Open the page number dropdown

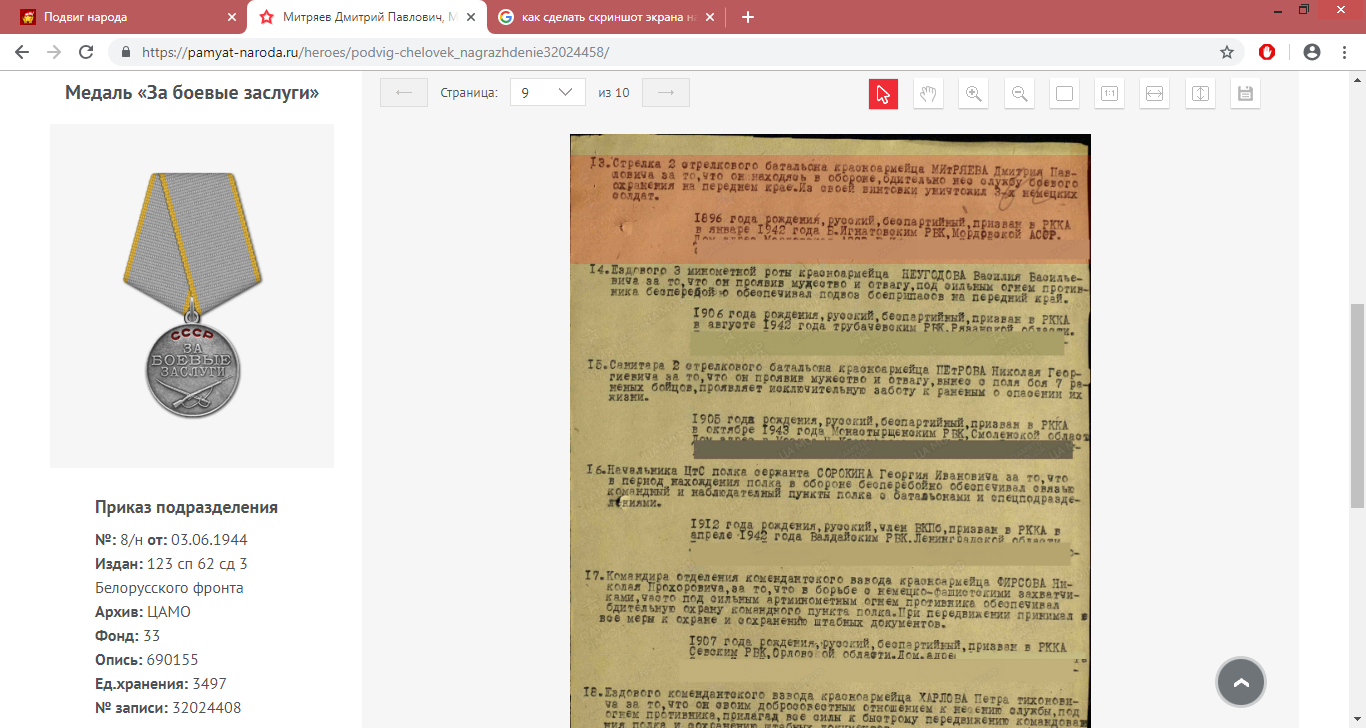[x=547, y=93]
